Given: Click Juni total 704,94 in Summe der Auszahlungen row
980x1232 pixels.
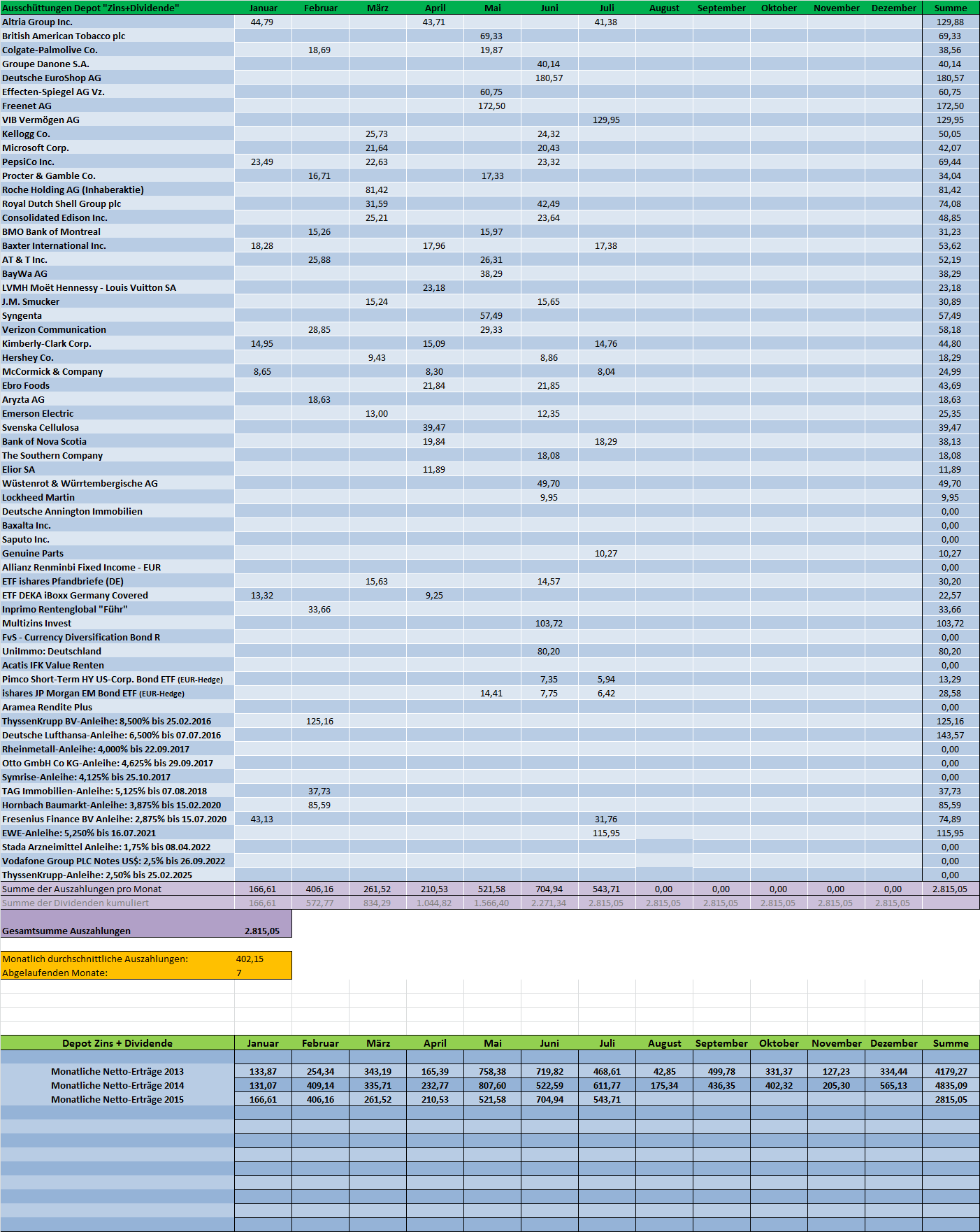Looking at the screenshot, I should click(549, 889).
